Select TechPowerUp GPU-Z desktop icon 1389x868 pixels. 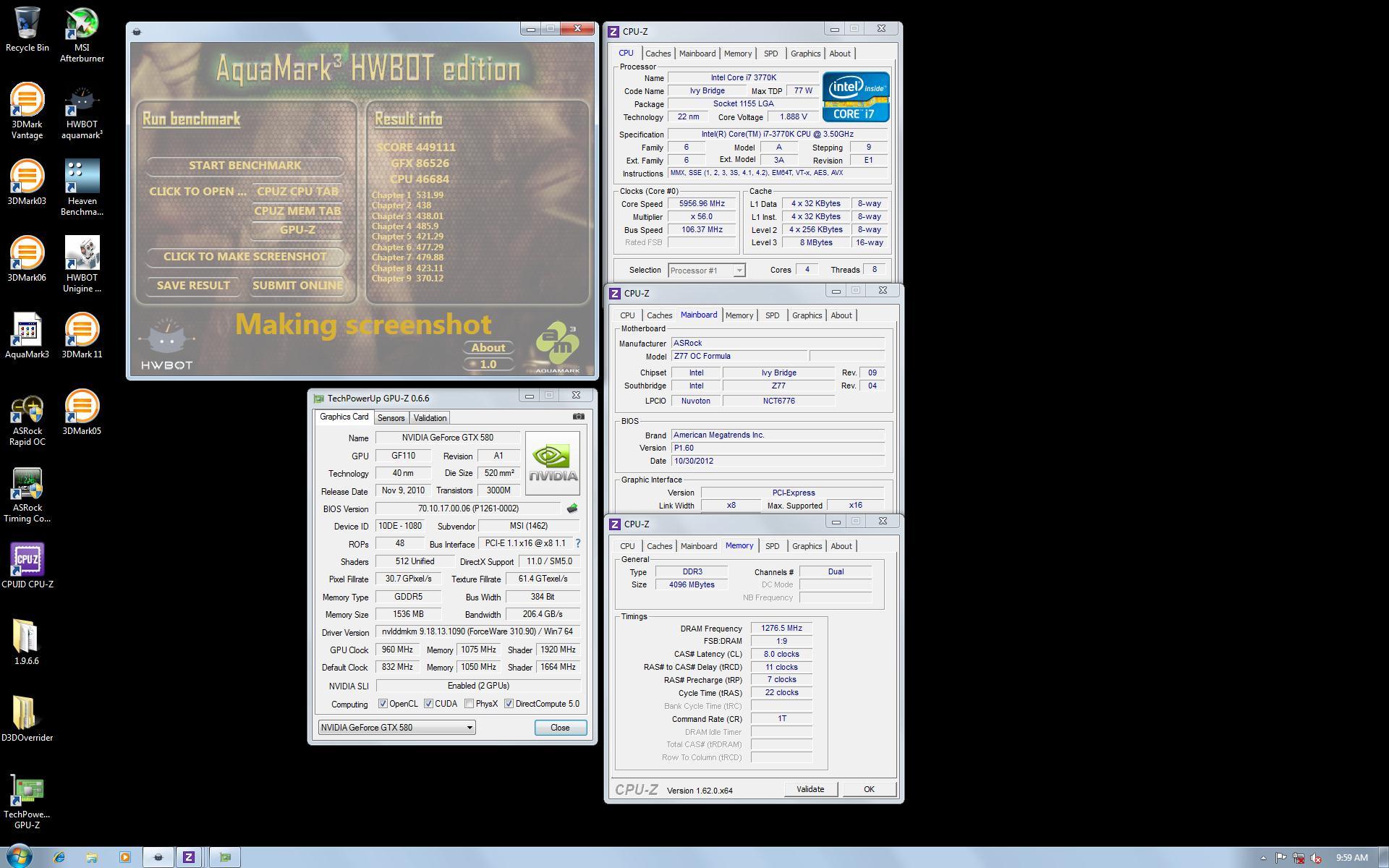point(27,801)
